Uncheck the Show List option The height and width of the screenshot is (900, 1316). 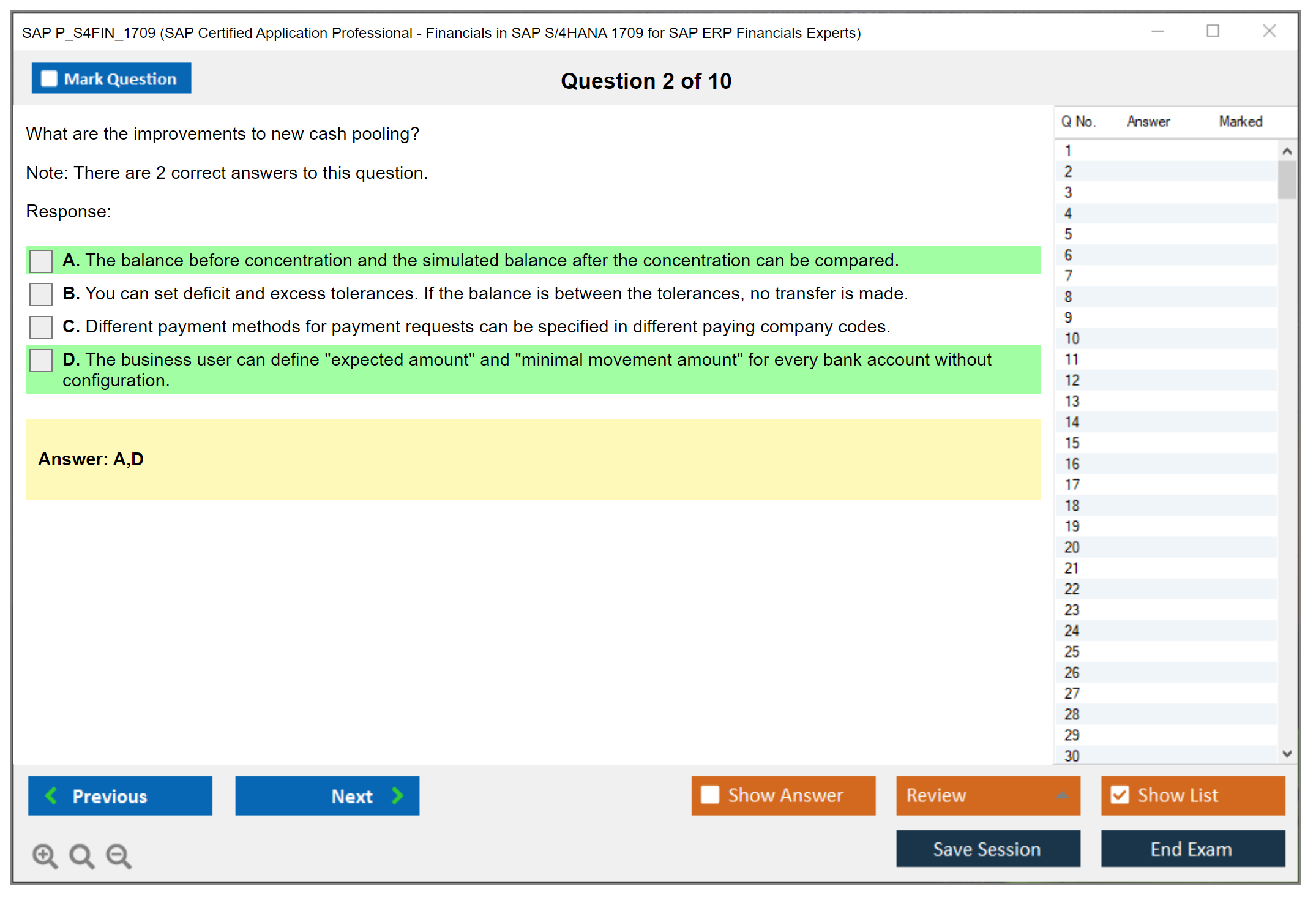(x=1120, y=795)
